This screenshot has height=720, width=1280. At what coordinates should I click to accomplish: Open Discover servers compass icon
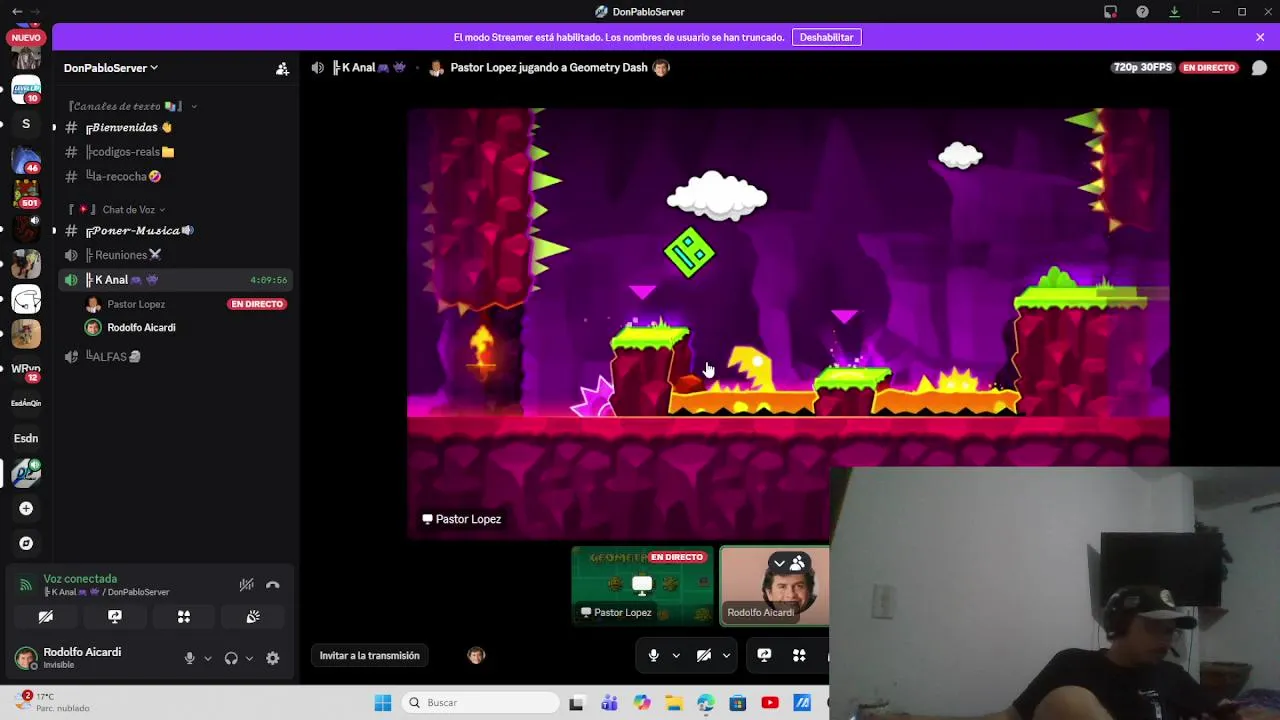(26, 544)
